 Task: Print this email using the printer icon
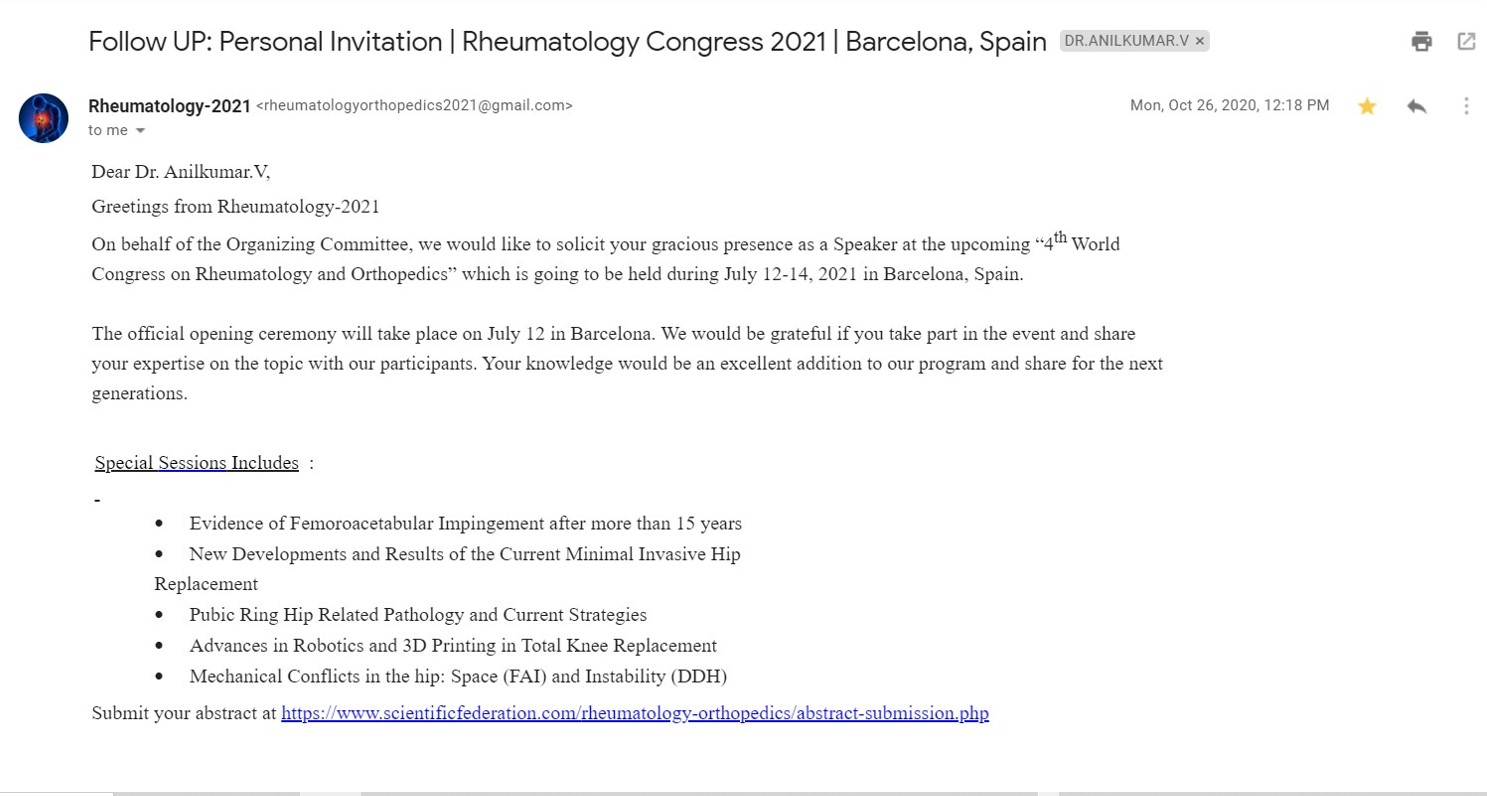[1421, 42]
